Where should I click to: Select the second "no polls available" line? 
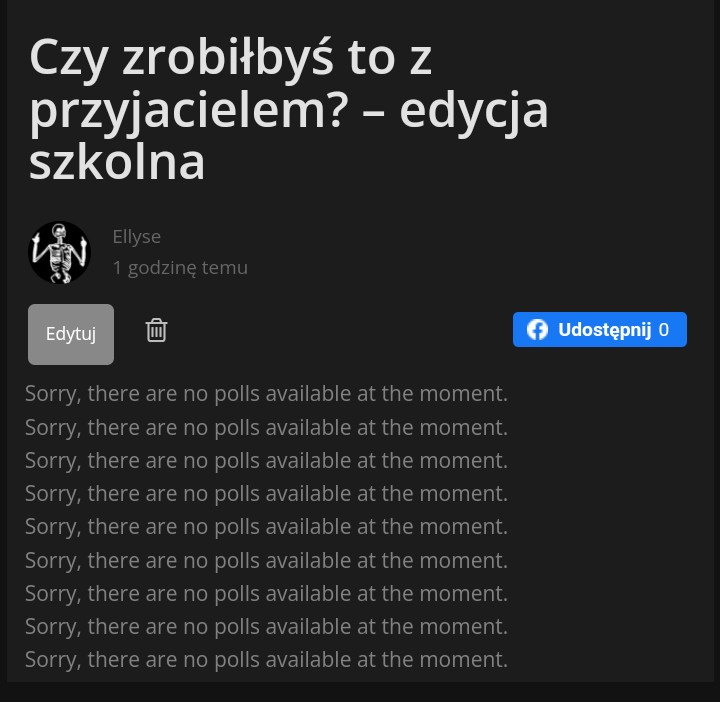tap(266, 427)
